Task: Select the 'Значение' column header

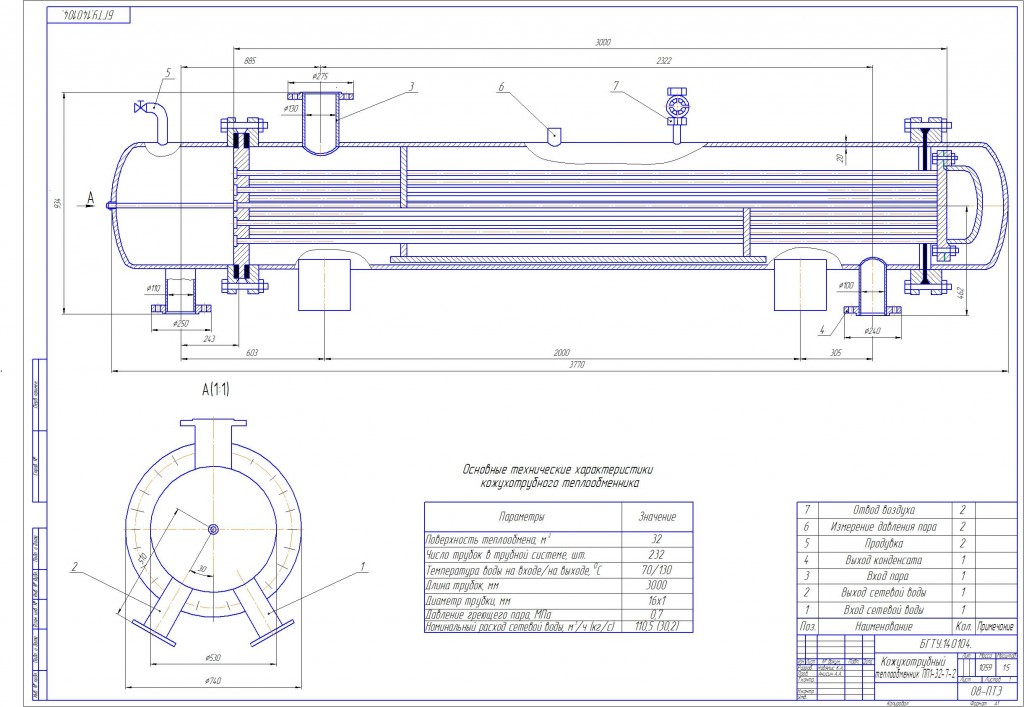Action: pos(656,516)
